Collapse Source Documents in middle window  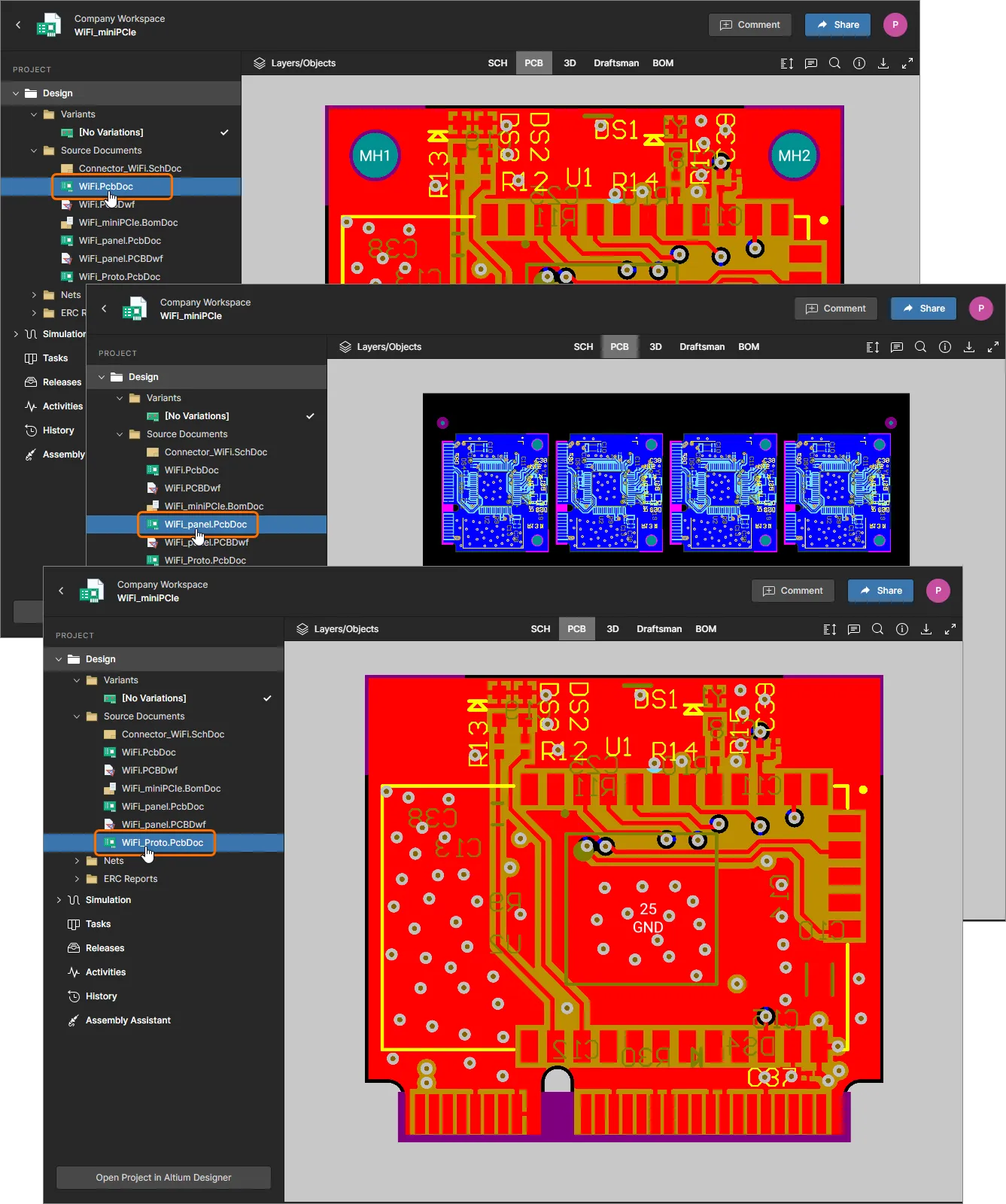tap(120, 434)
